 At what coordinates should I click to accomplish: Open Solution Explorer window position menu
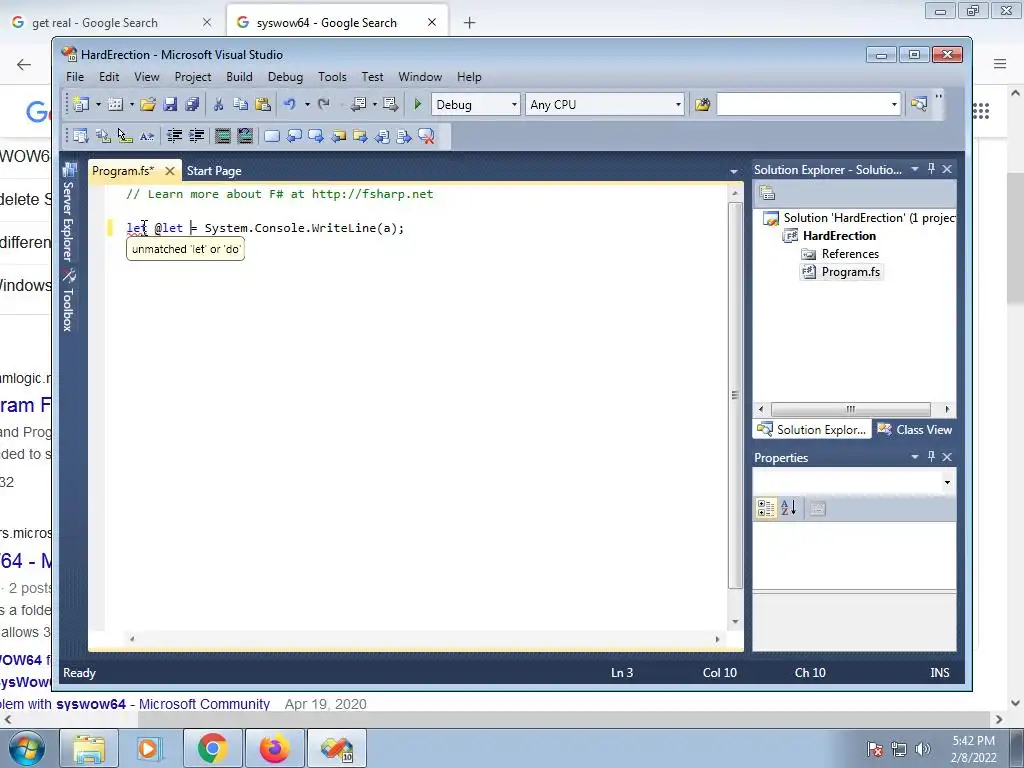tap(915, 168)
